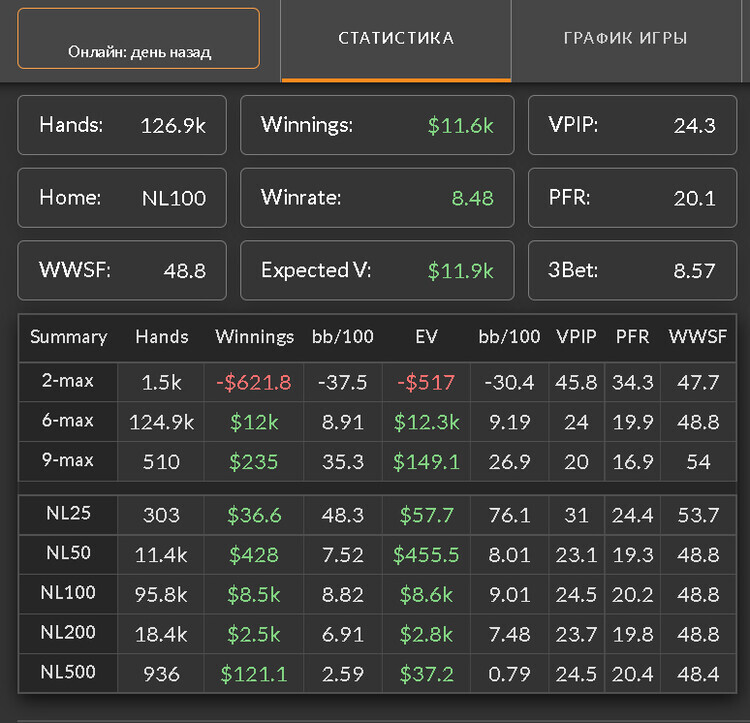This screenshot has height=723, width=750.
Task: Select the WWSF 48.8 stat card
Action: point(122,270)
